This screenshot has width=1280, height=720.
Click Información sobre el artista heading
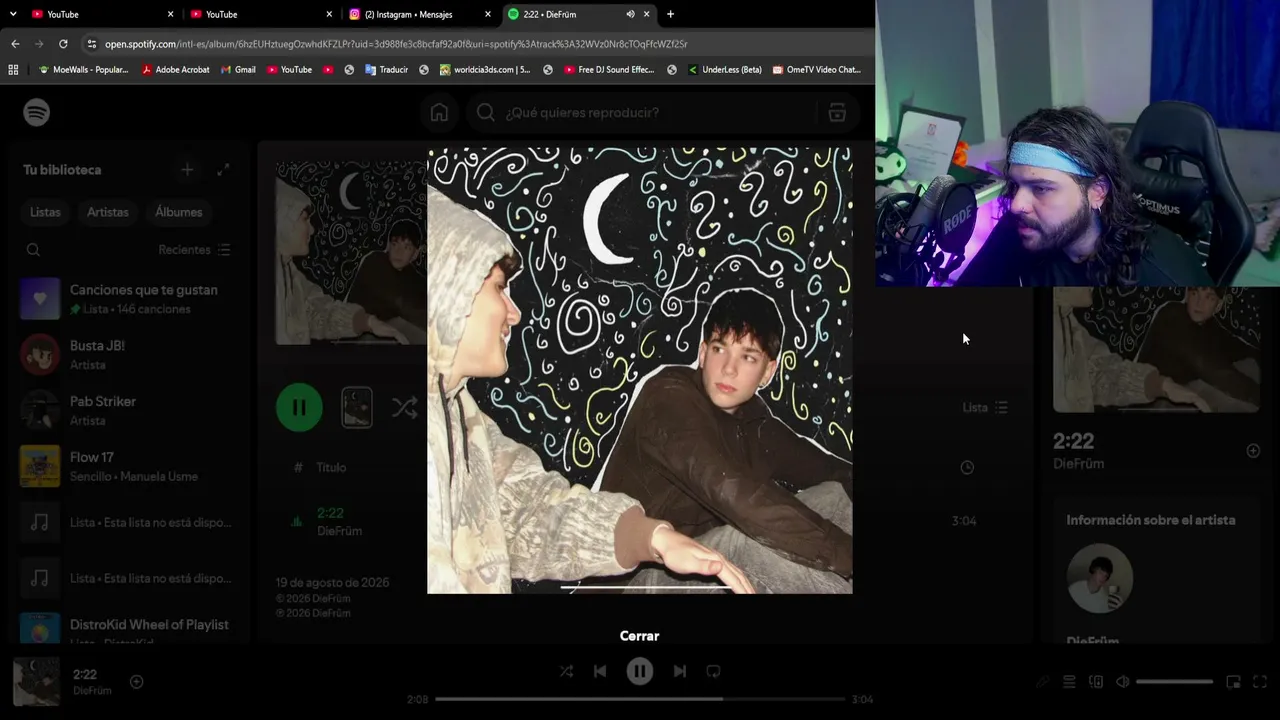pos(1151,520)
